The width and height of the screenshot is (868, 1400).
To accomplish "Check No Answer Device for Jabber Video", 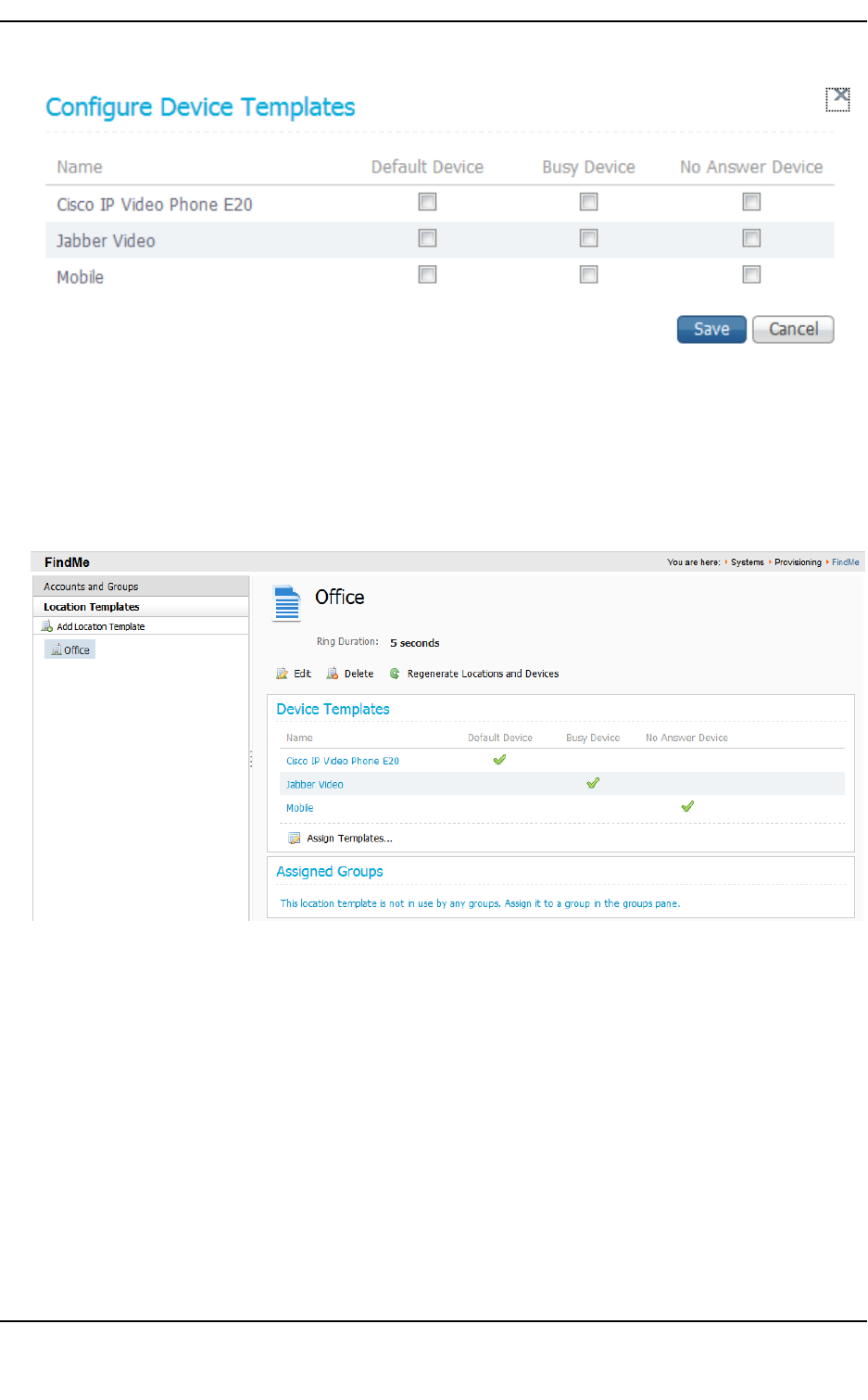I will point(751,238).
